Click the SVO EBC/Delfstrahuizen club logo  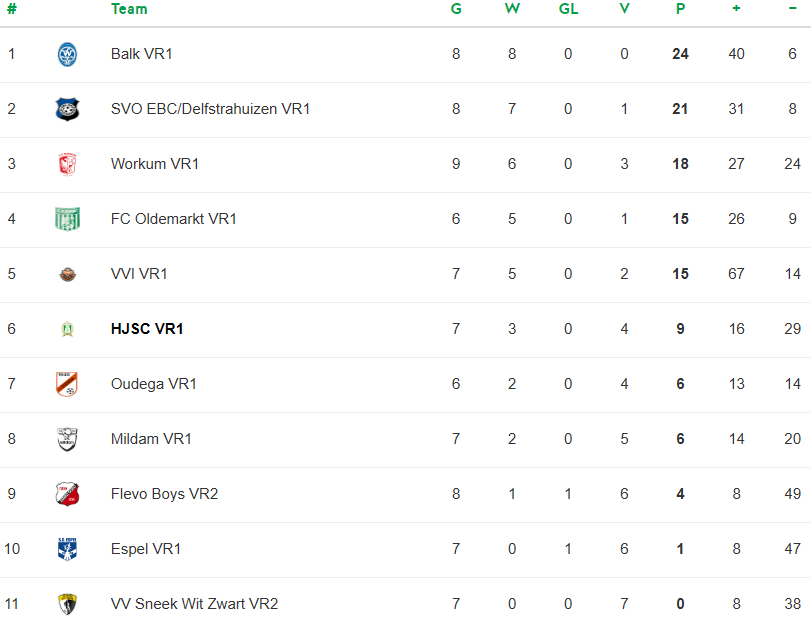pos(67,109)
